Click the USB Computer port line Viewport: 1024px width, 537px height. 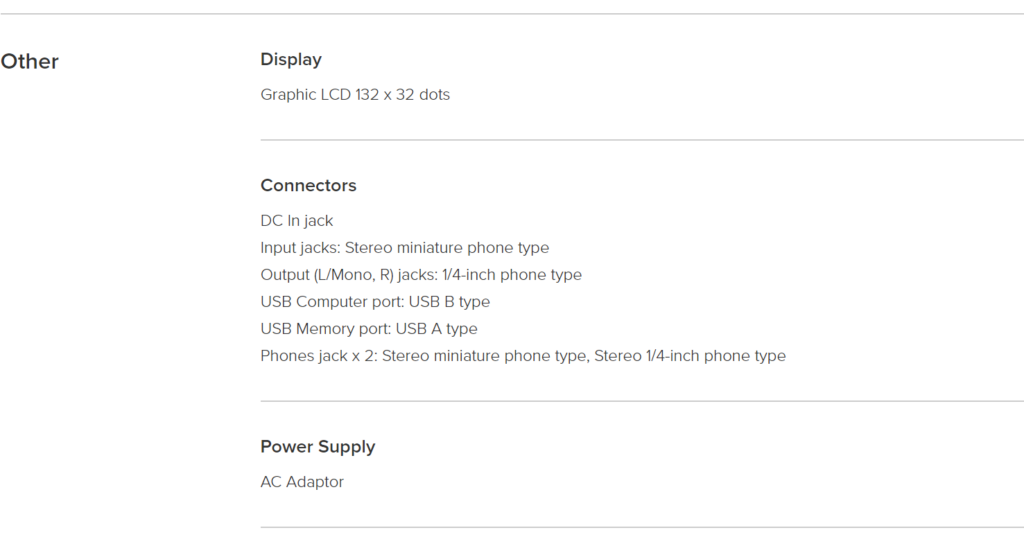[x=375, y=302]
